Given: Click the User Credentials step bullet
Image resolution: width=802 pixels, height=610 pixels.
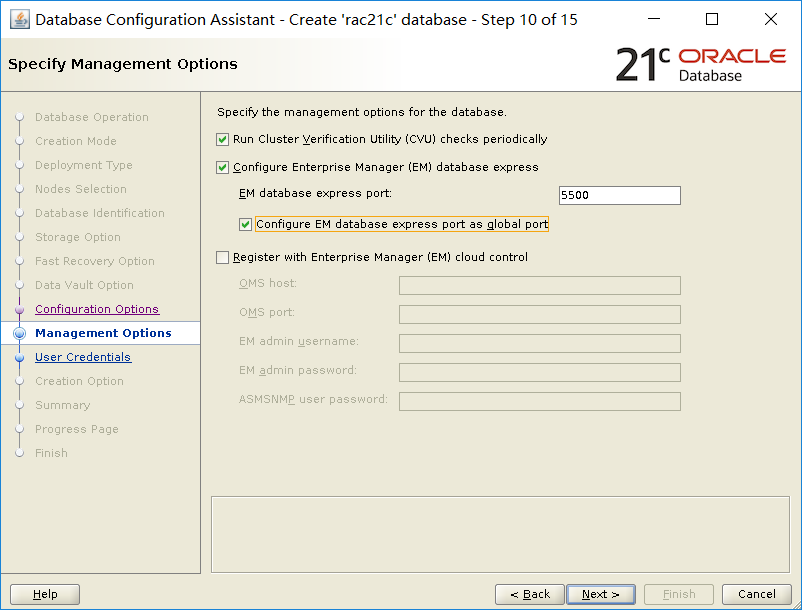Looking at the screenshot, I should coord(19,357).
